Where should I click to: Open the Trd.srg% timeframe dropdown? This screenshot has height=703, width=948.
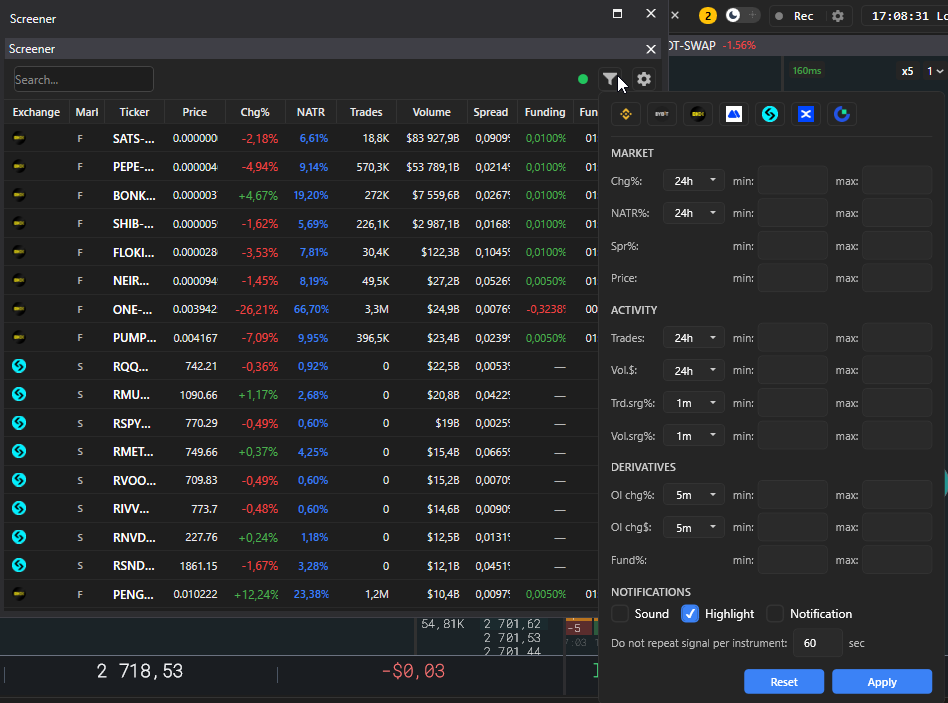[693, 403]
